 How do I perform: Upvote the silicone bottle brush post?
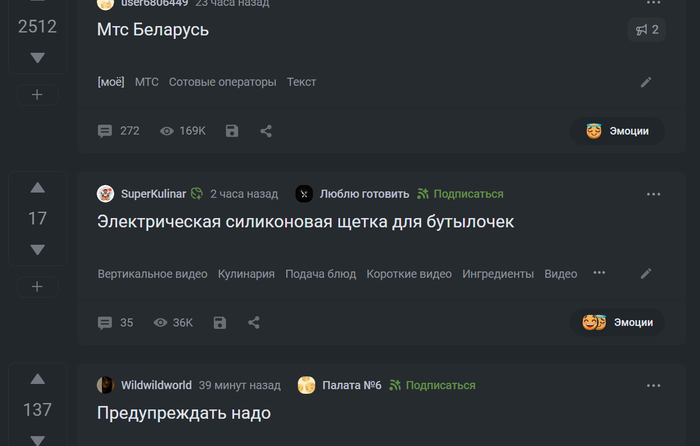click(38, 188)
